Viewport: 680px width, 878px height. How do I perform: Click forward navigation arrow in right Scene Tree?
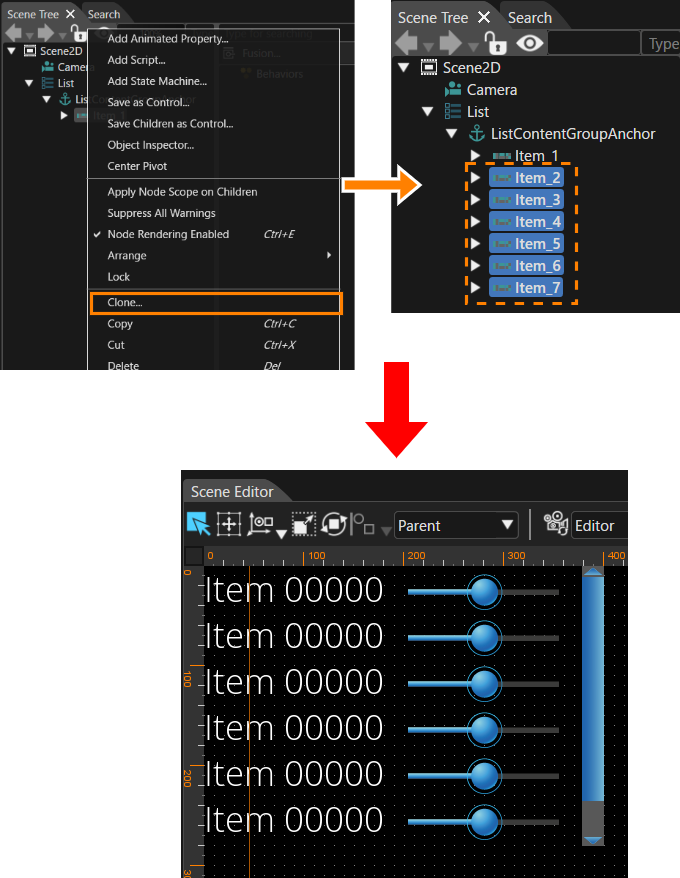click(x=451, y=43)
